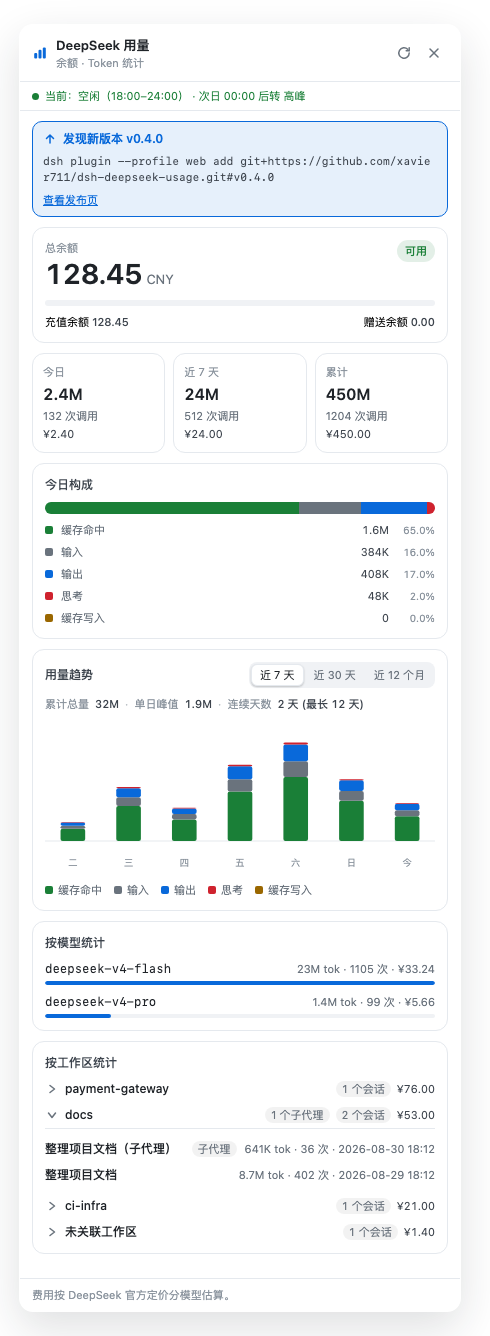The image size is (490, 1336).
Task: Expand the ci-infra workspace
Action: 240,1206
